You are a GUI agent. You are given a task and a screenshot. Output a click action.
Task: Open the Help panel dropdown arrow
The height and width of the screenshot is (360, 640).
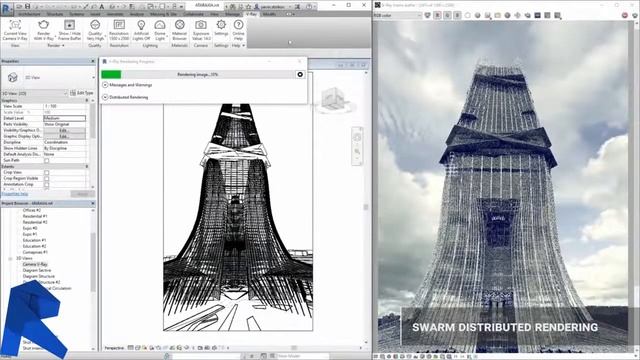(x=244, y=46)
